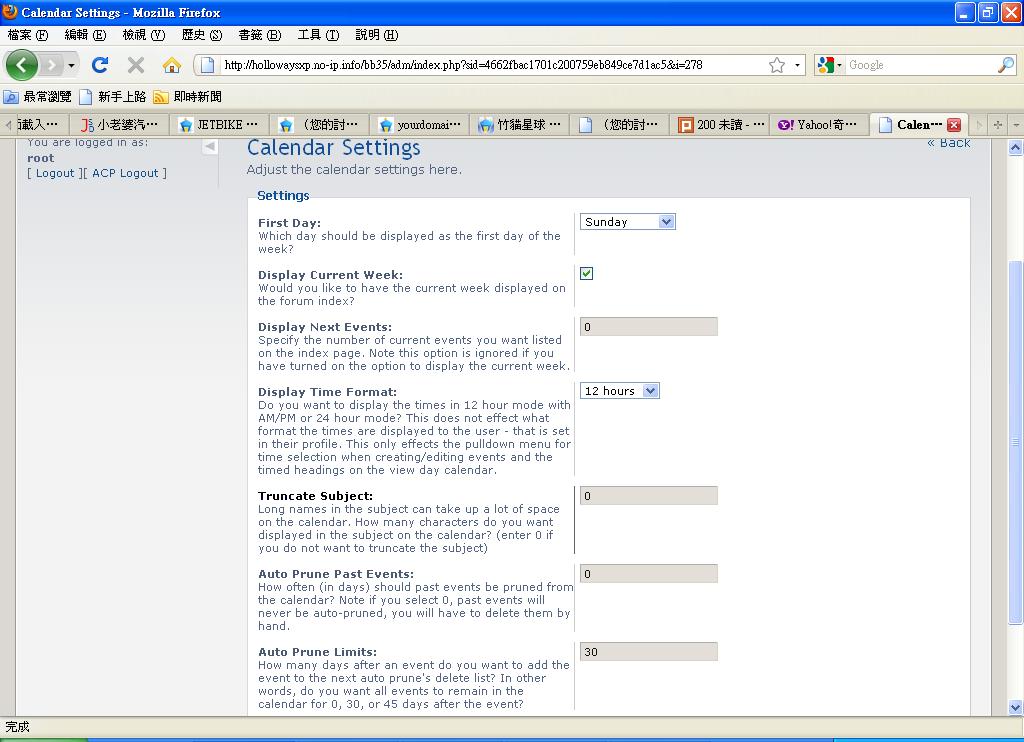Open the address bar history dropdown
This screenshot has height=742, width=1024.
pyautogui.click(x=797, y=65)
